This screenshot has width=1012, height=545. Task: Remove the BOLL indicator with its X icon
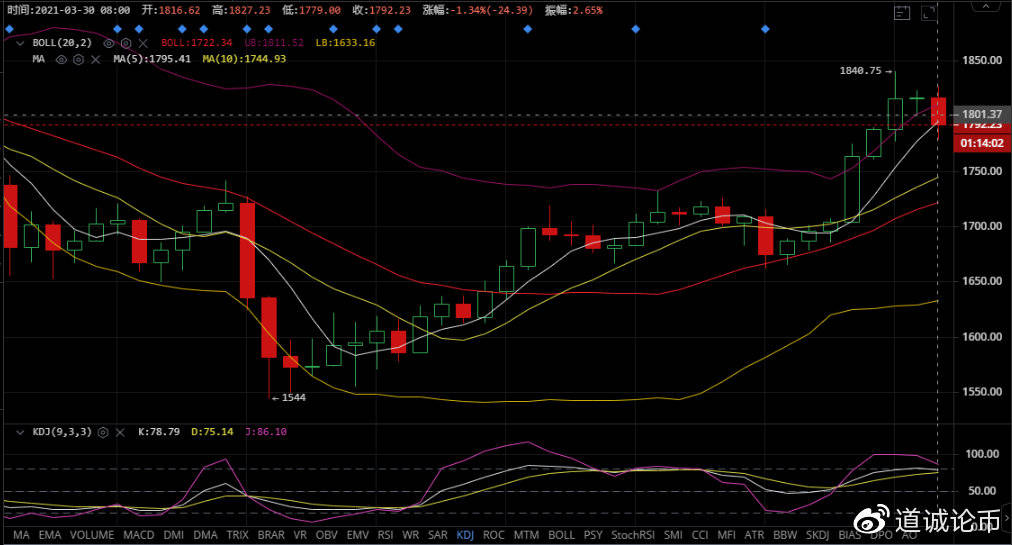(x=143, y=43)
